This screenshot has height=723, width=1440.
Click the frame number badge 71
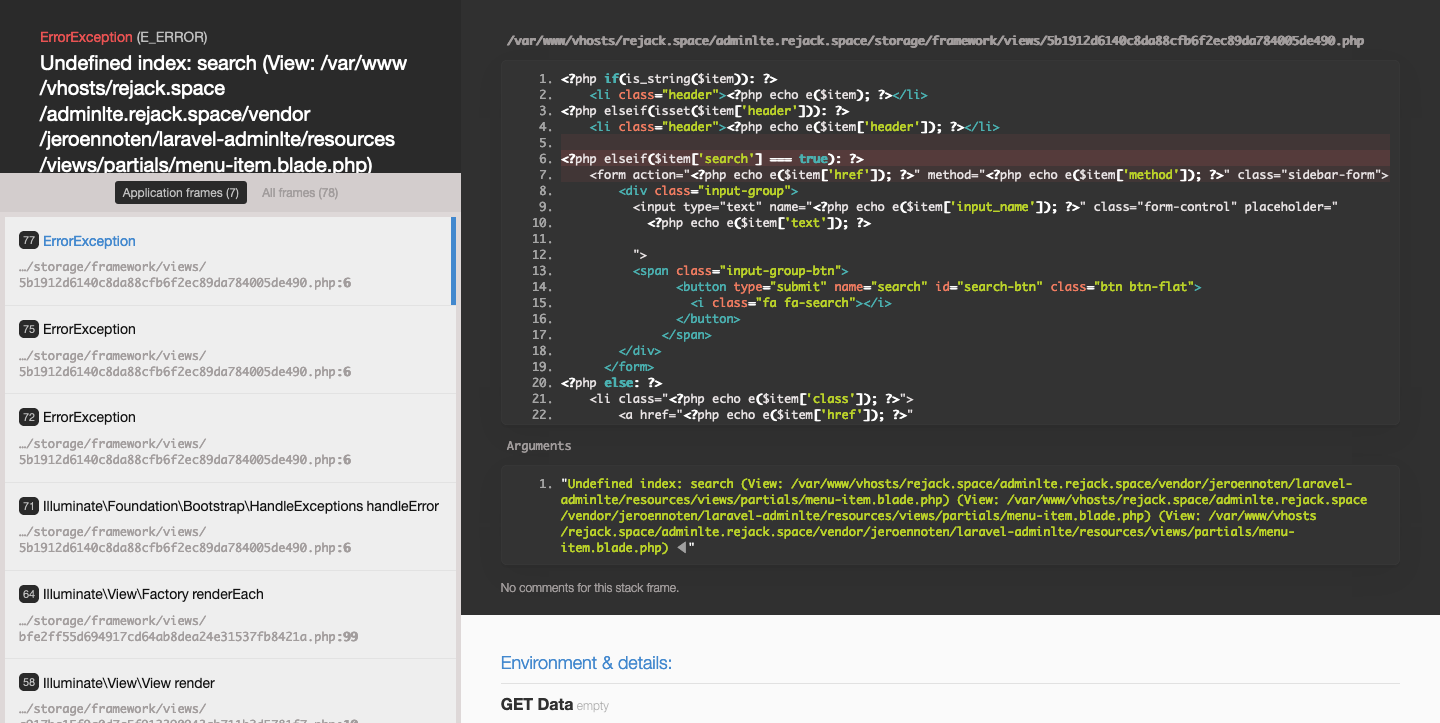[29, 506]
